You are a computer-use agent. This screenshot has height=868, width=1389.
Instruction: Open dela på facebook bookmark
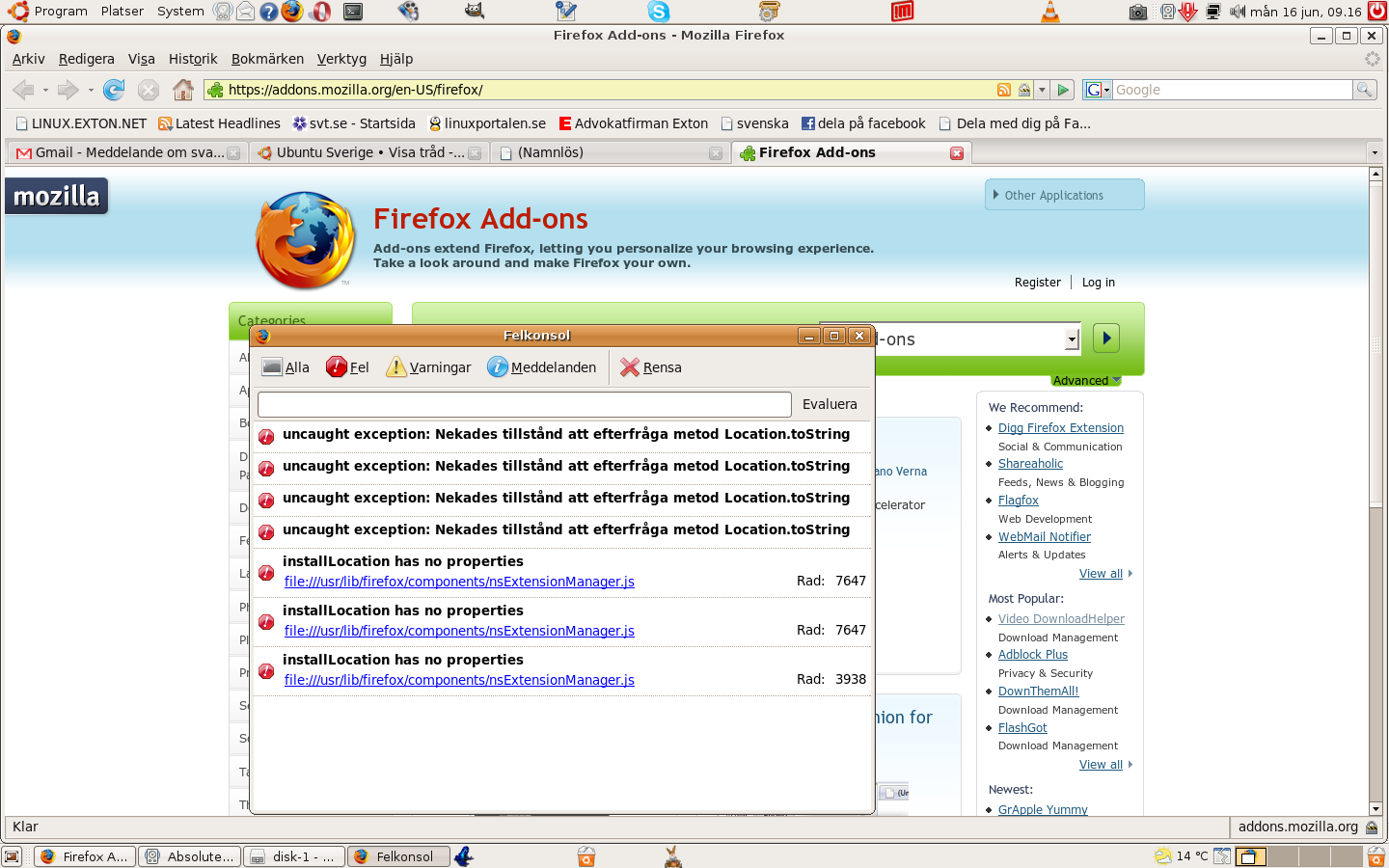pos(863,123)
